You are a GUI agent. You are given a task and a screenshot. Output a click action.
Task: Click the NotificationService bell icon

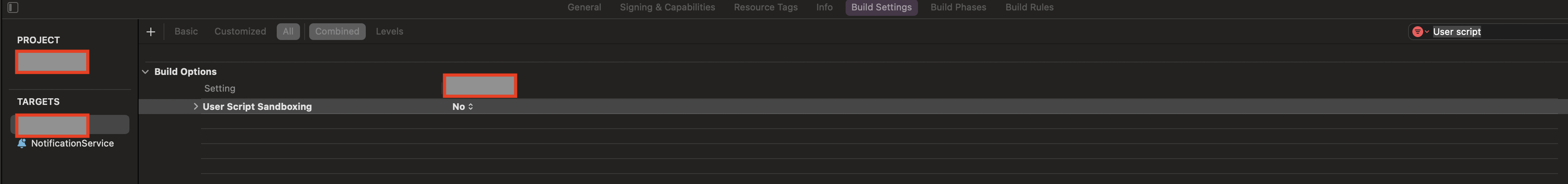click(22, 143)
